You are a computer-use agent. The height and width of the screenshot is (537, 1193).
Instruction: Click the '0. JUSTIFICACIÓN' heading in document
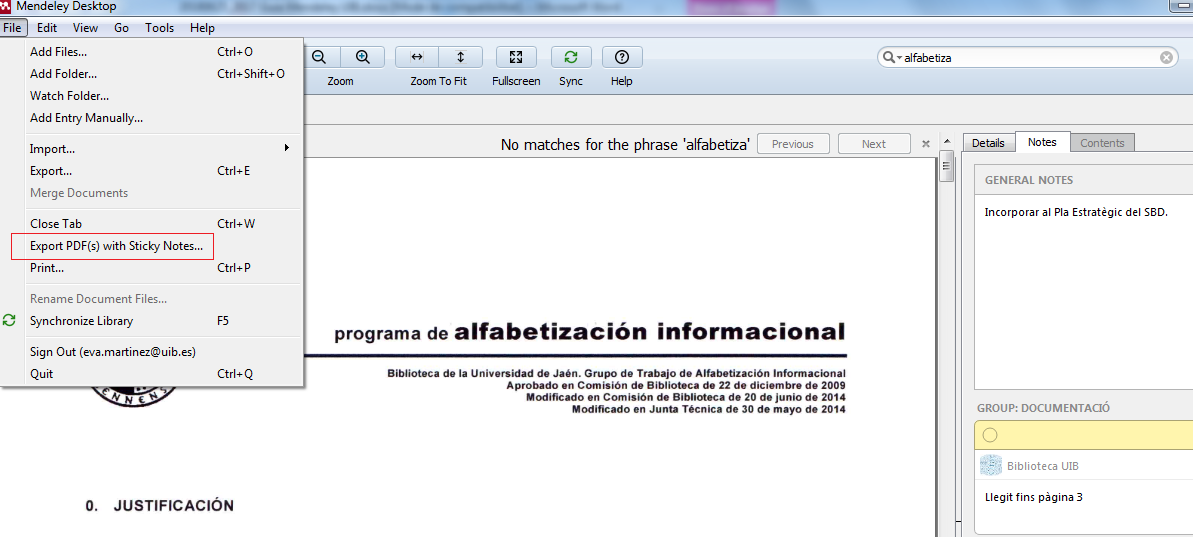[159, 506]
